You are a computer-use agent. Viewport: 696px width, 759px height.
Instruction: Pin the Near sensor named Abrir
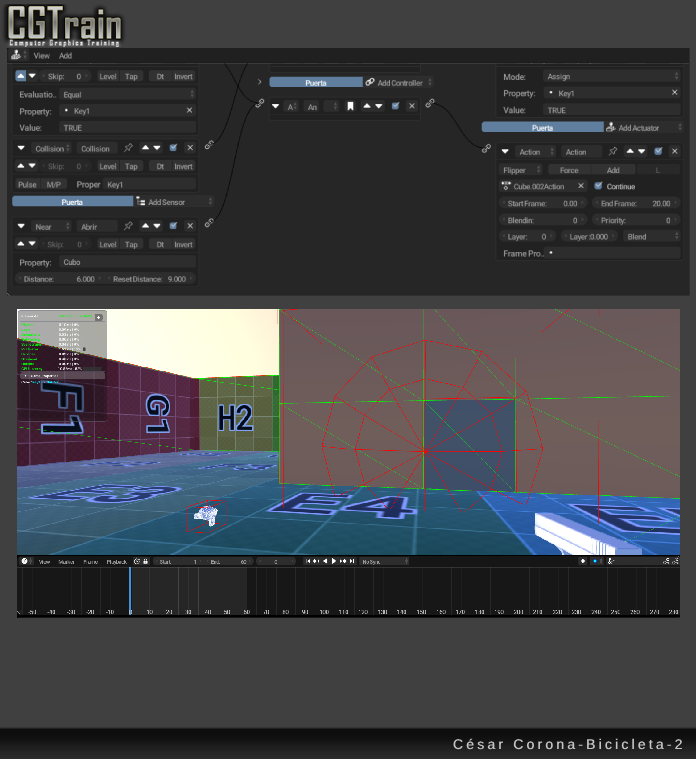pyautogui.click(x=128, y=227)
